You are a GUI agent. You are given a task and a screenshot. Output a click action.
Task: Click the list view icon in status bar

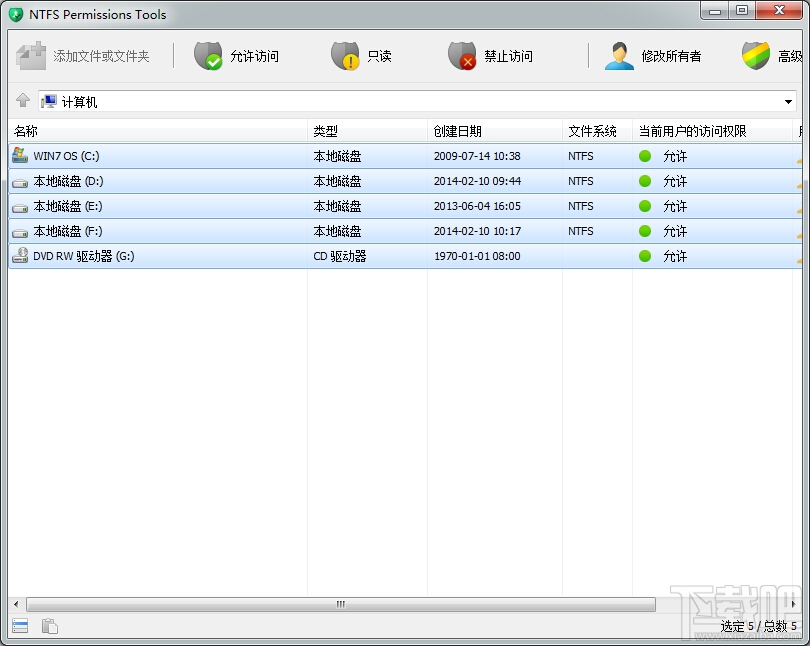pyautogui.click(x=20, y=626)
